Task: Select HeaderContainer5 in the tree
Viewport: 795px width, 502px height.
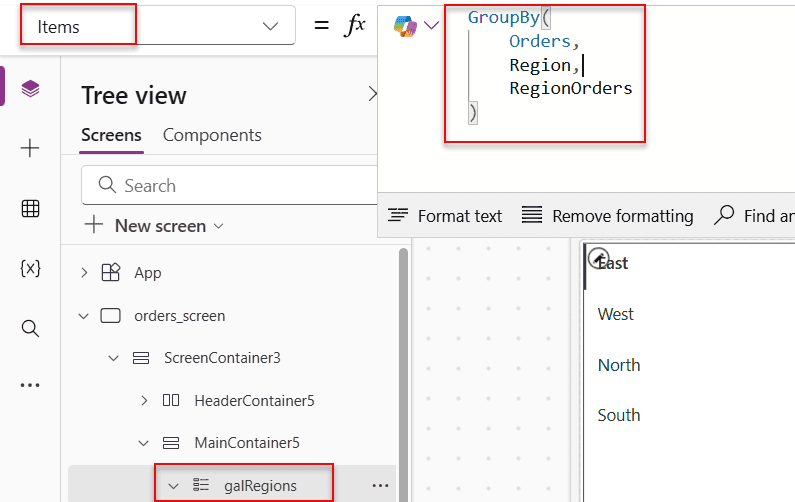Action: 255,401
